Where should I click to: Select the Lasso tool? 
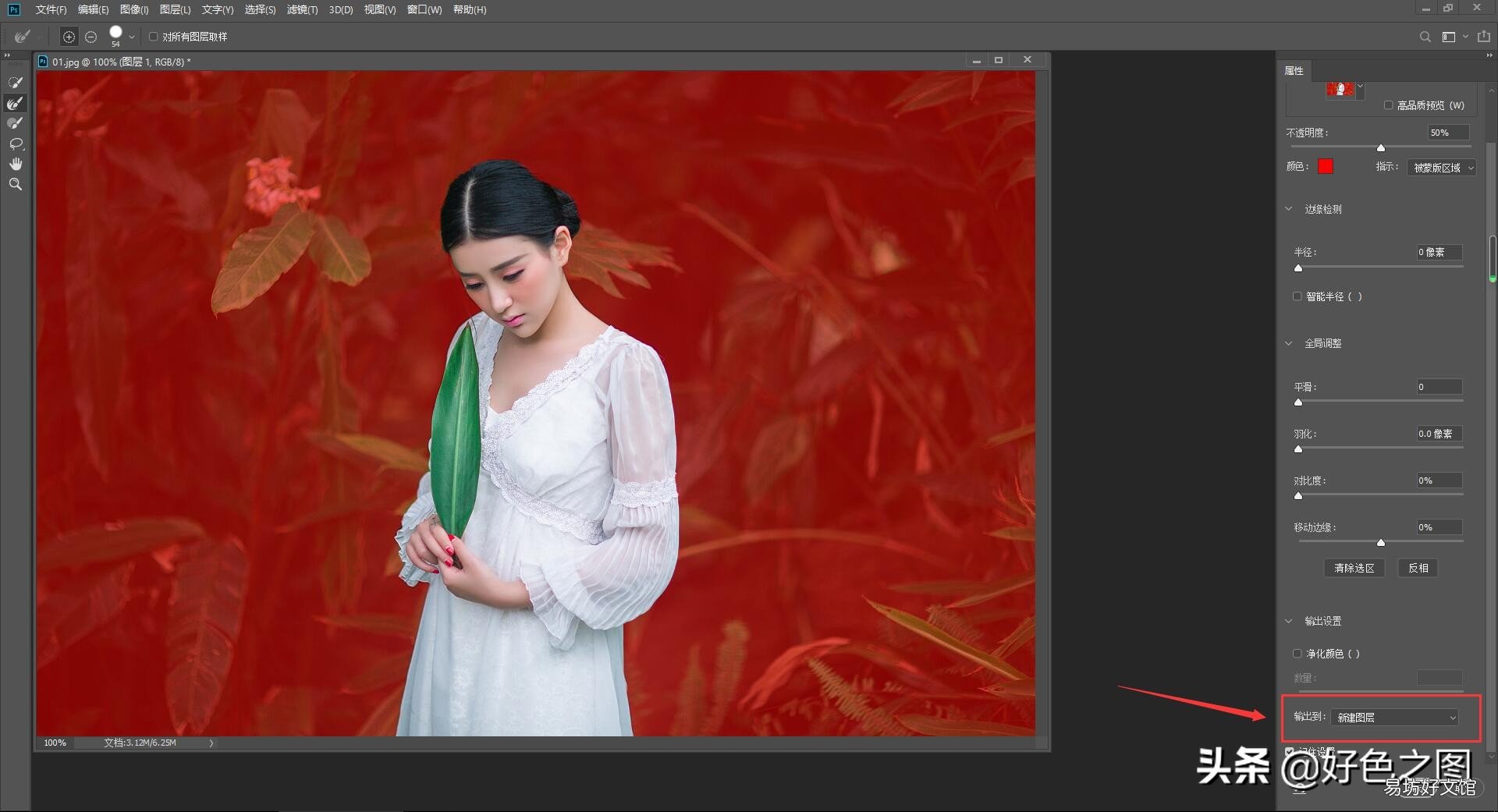click(15, 144)
